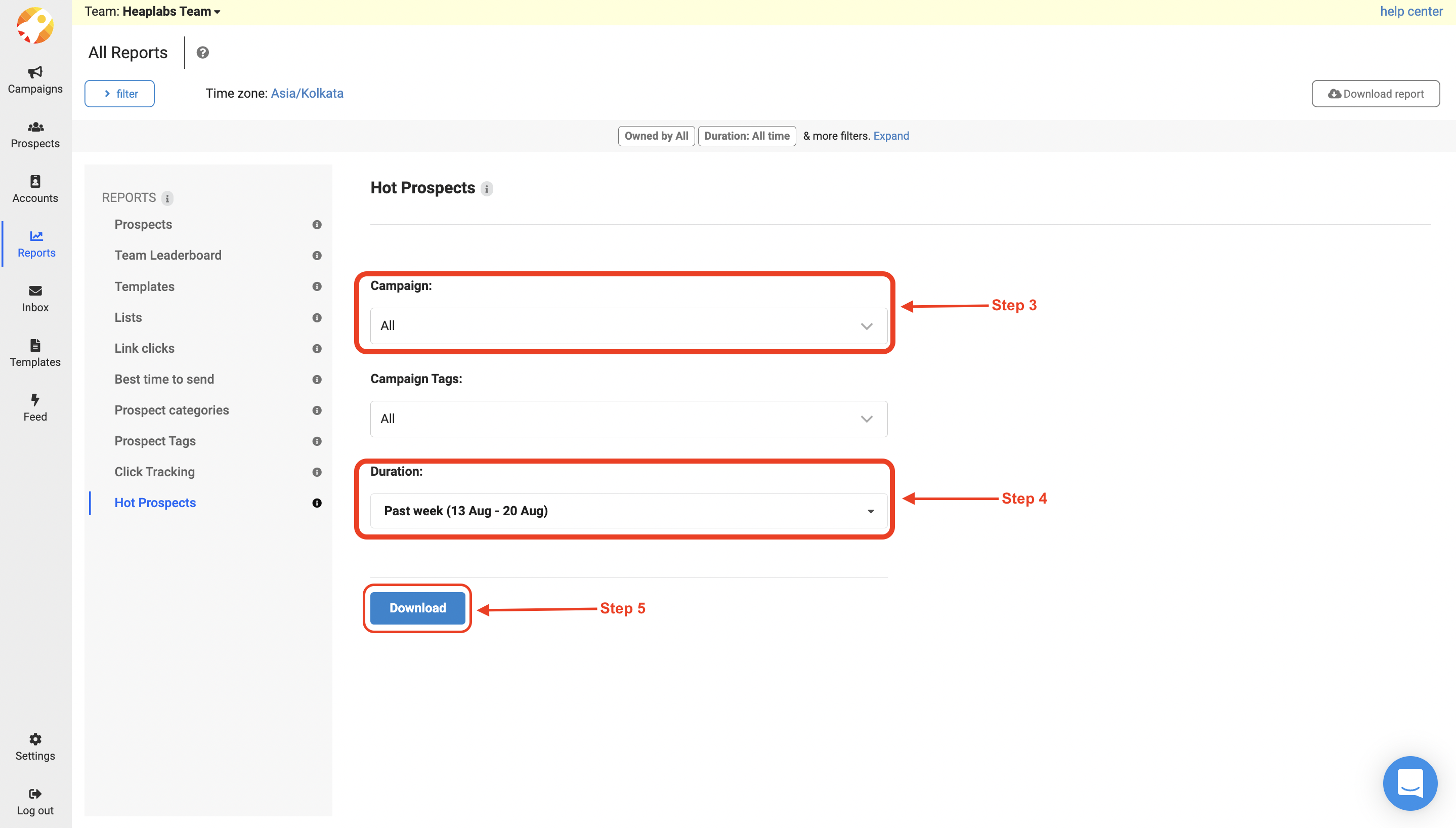
Task: Click the blue Download button
Action: point(417,608)
